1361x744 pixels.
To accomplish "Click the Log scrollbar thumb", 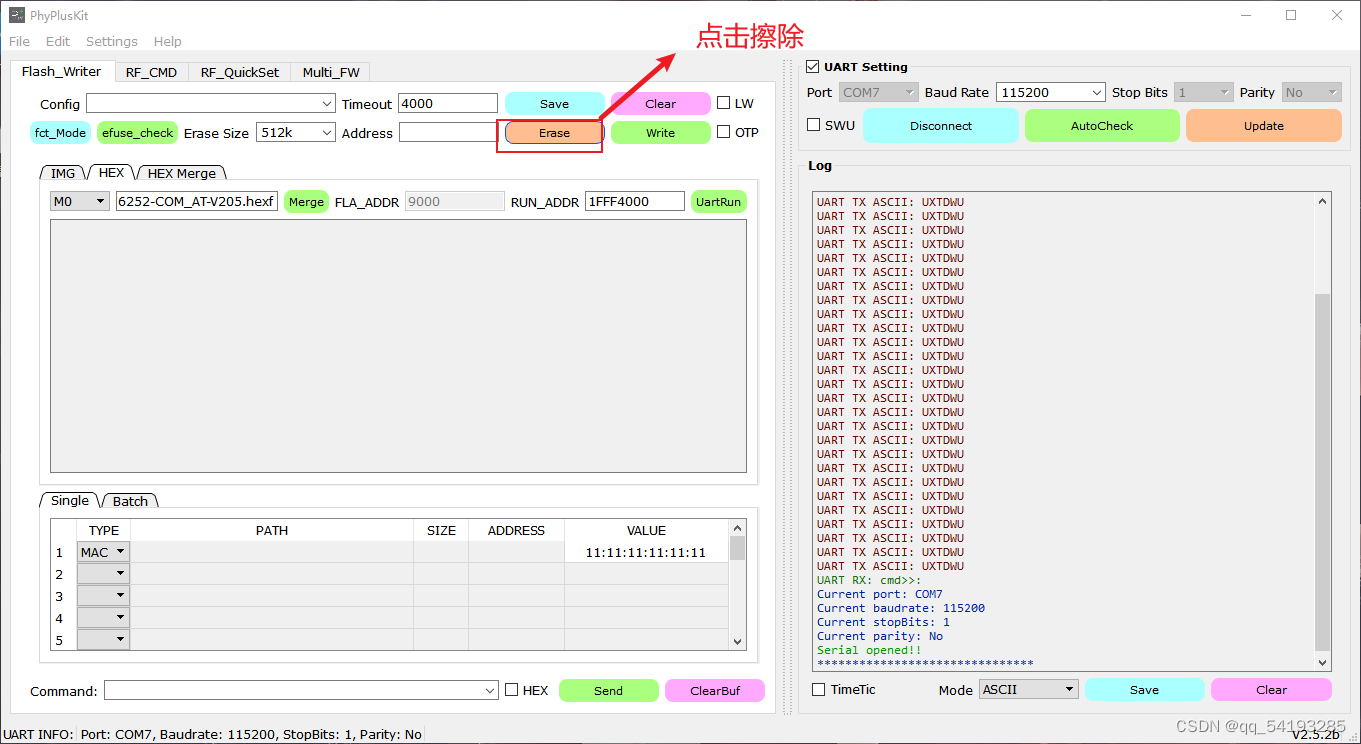I will [x=1323, y=472].
